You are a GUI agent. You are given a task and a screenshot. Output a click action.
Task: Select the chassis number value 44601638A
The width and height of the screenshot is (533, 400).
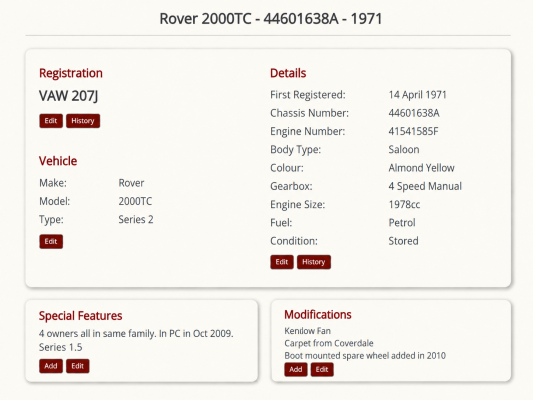pyautogui.click(x=414, y=113)
